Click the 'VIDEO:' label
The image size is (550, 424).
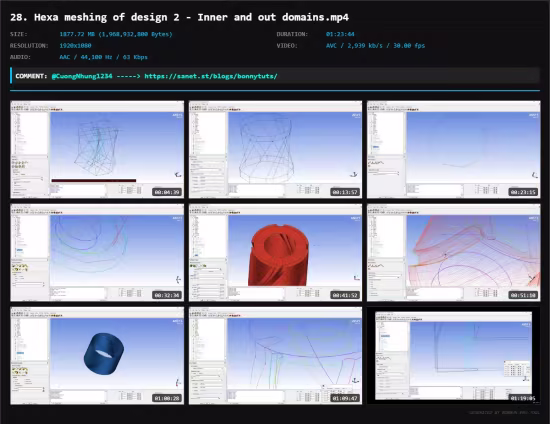(287, 46)
